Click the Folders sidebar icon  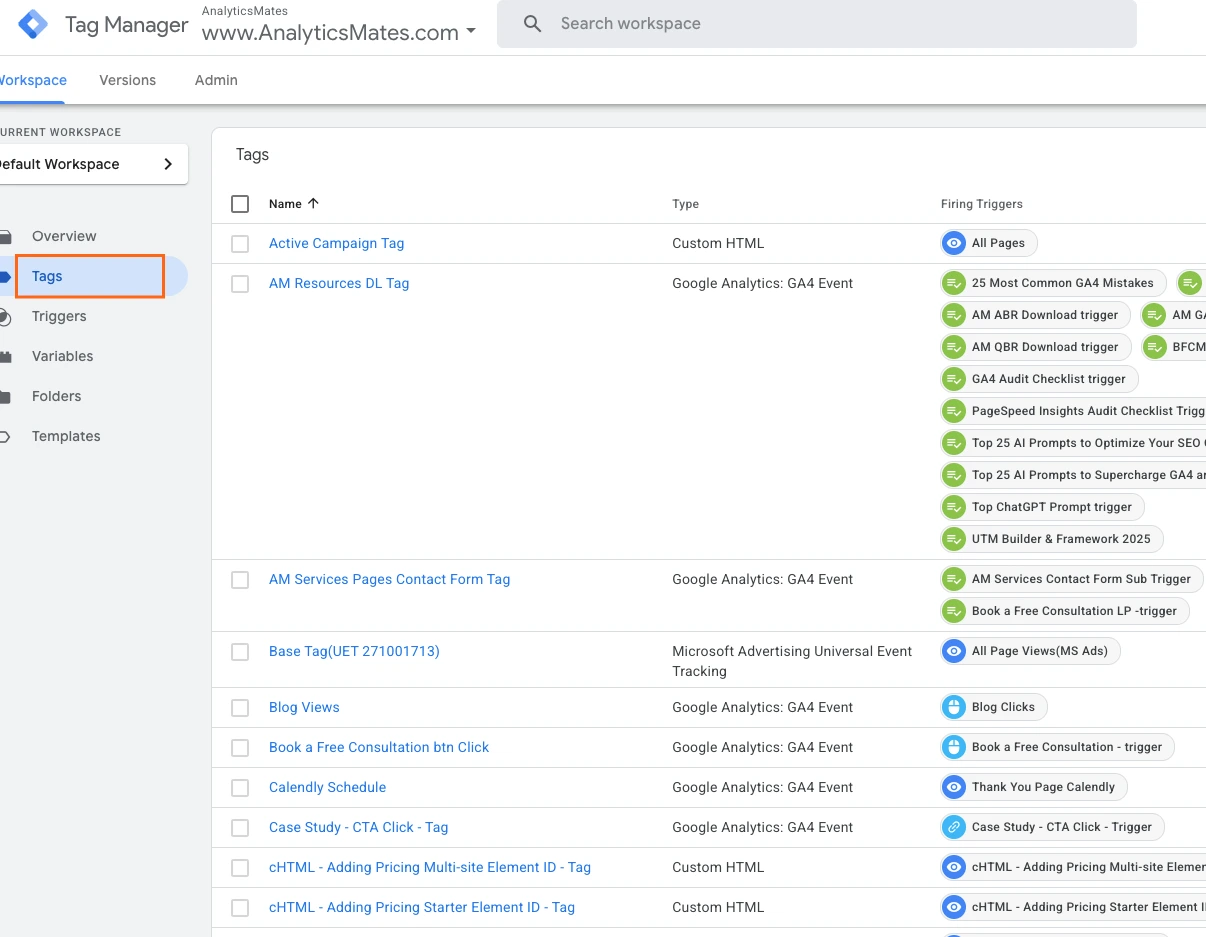coord(5,397)
